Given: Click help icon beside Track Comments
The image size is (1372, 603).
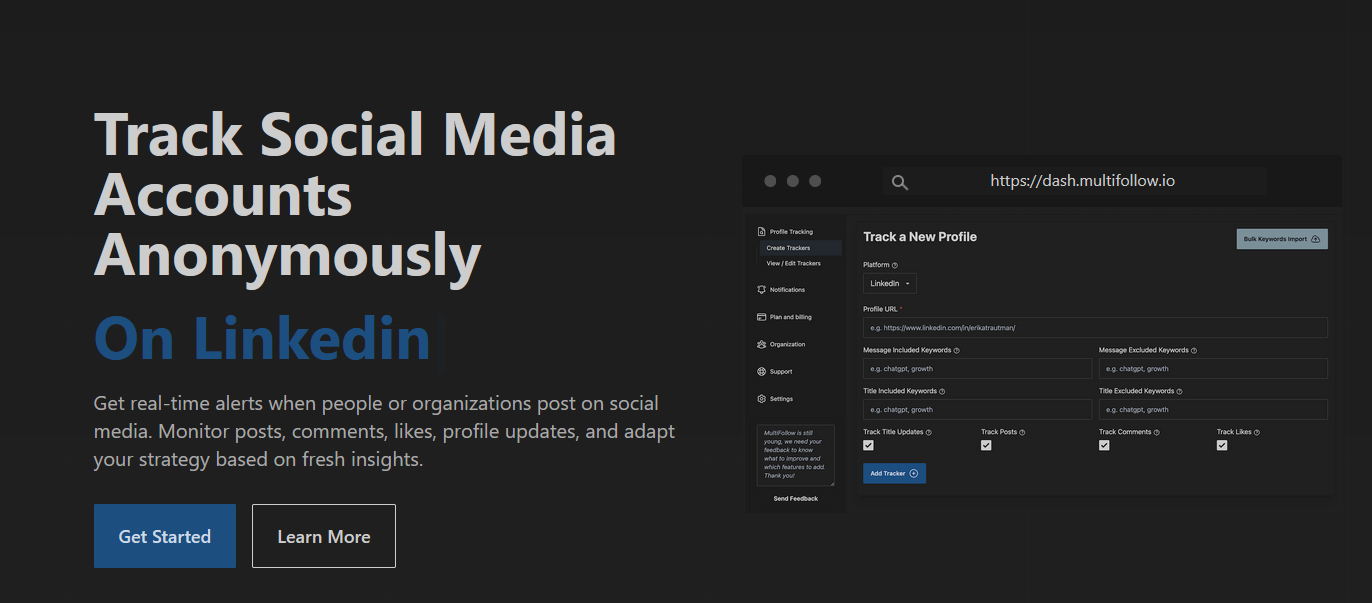Looking at the screenshot, I should [1157, 432].
